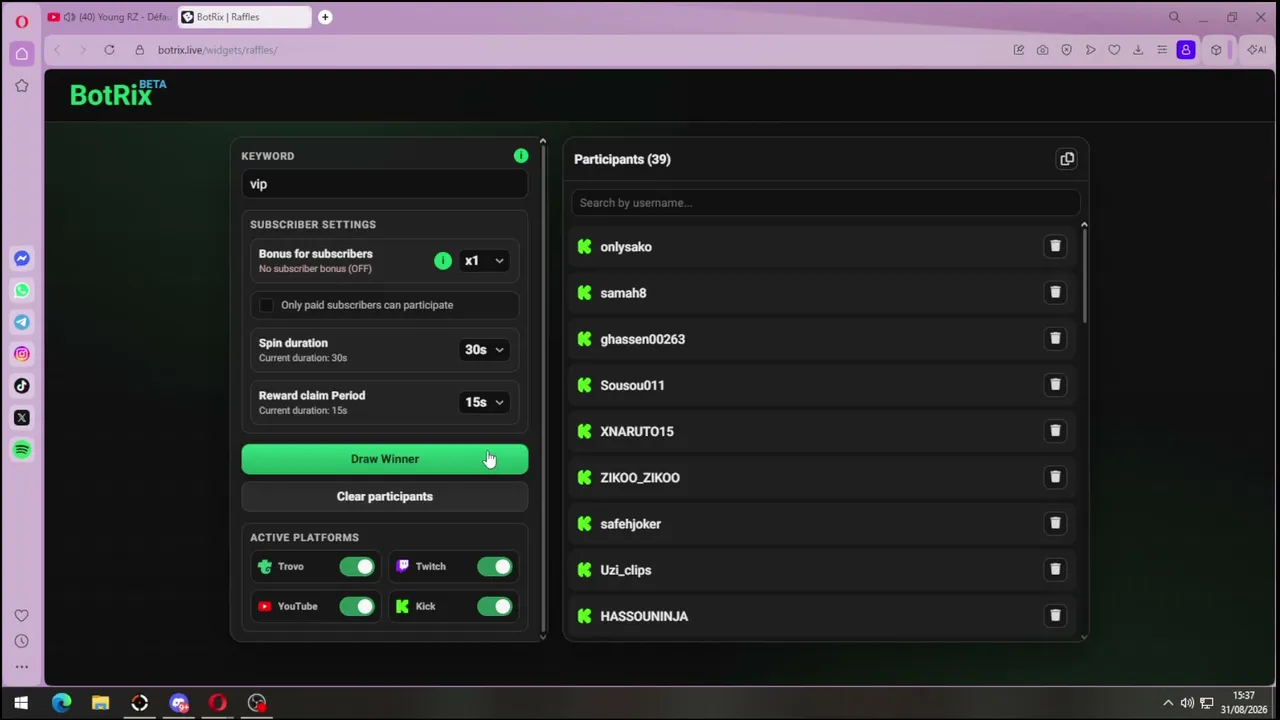Delete participant onlysako
Screen dimensions: 1280x720
click(1055, 246)
